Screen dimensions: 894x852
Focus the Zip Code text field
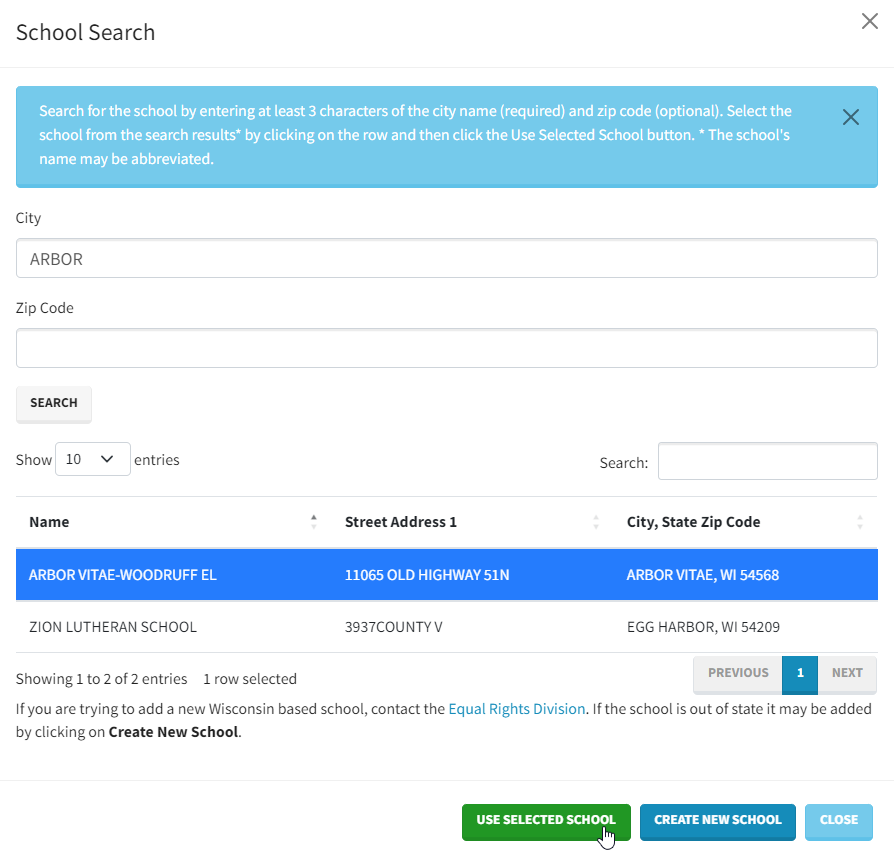click(x=446, y=348)
